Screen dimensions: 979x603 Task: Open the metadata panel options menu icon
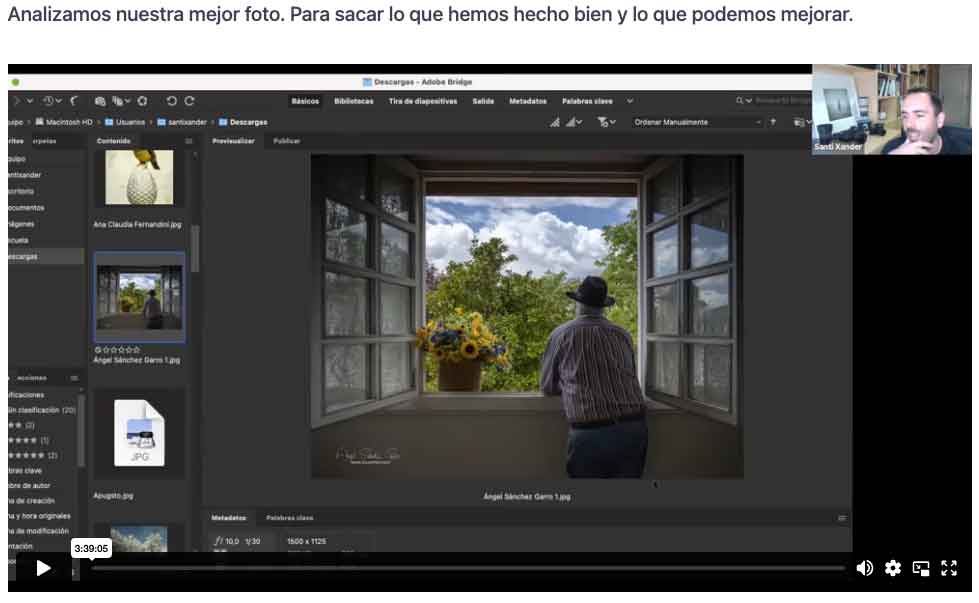point(842,518)
